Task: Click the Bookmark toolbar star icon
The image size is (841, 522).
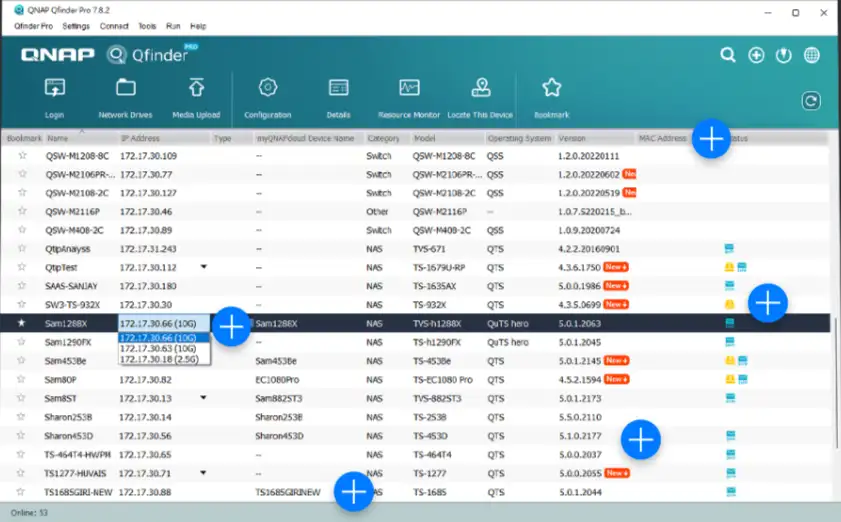Action: click(551, 87)
